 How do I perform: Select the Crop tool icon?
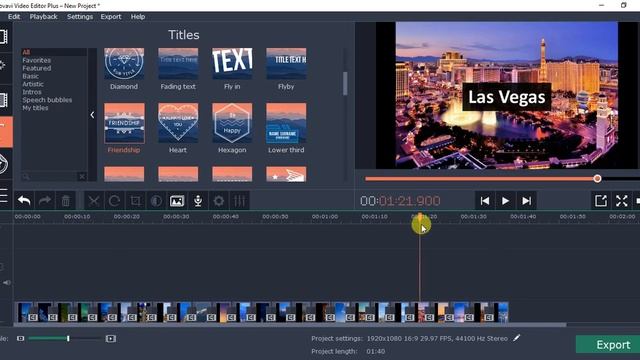136,200
